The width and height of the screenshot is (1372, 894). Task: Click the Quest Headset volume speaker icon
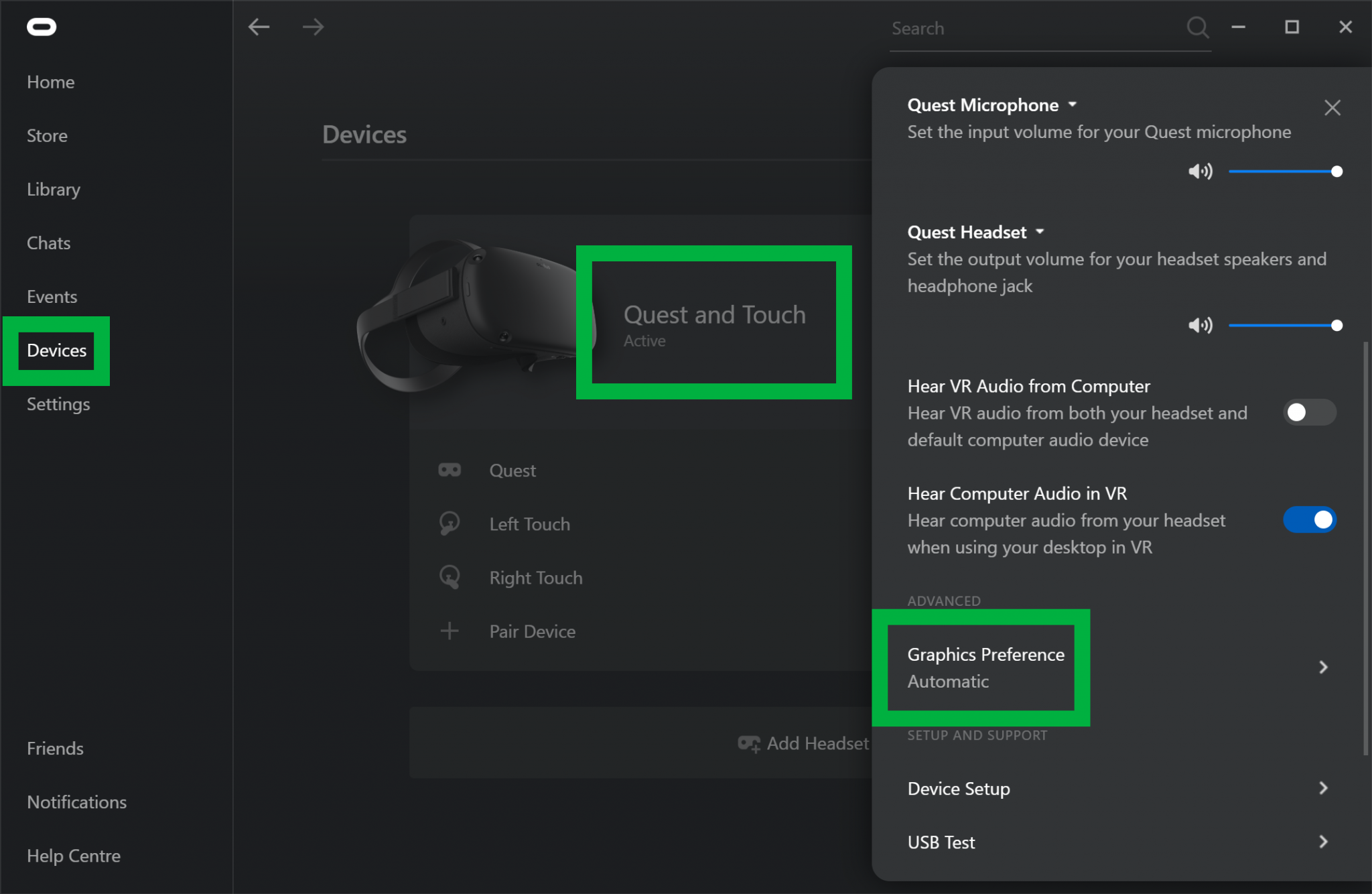1200,326
